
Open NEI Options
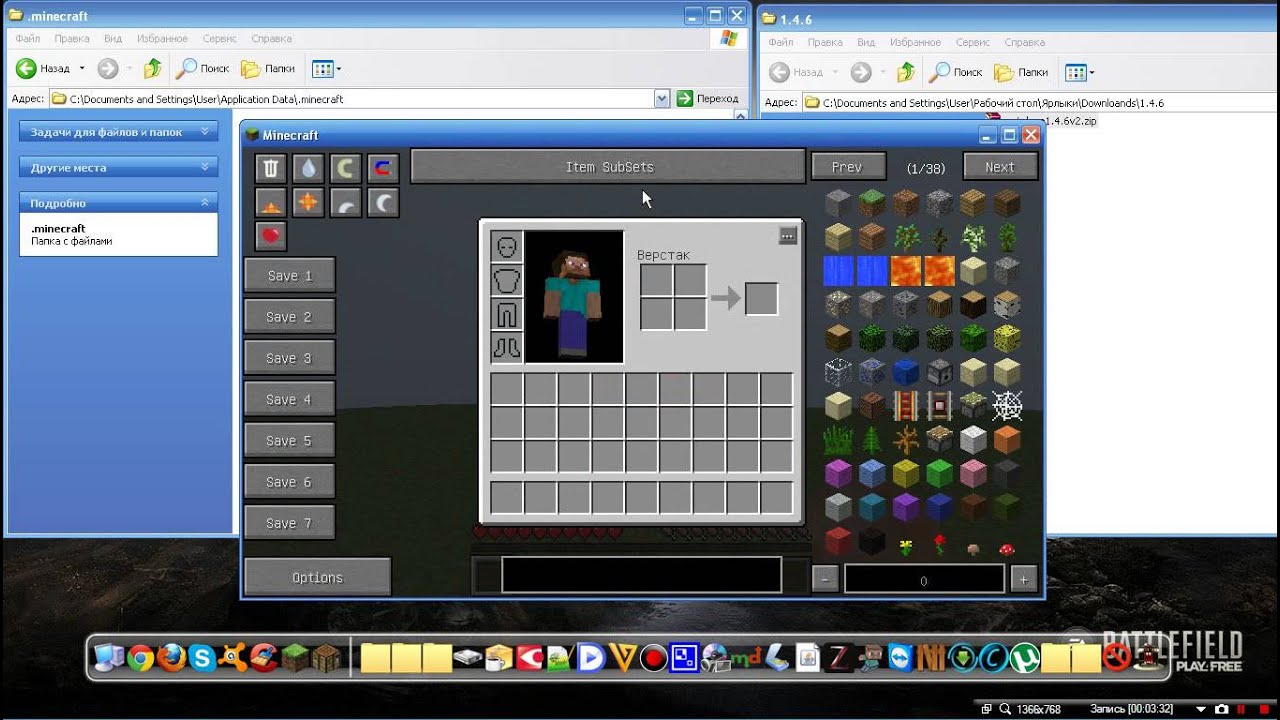click(x=318, y=577)
